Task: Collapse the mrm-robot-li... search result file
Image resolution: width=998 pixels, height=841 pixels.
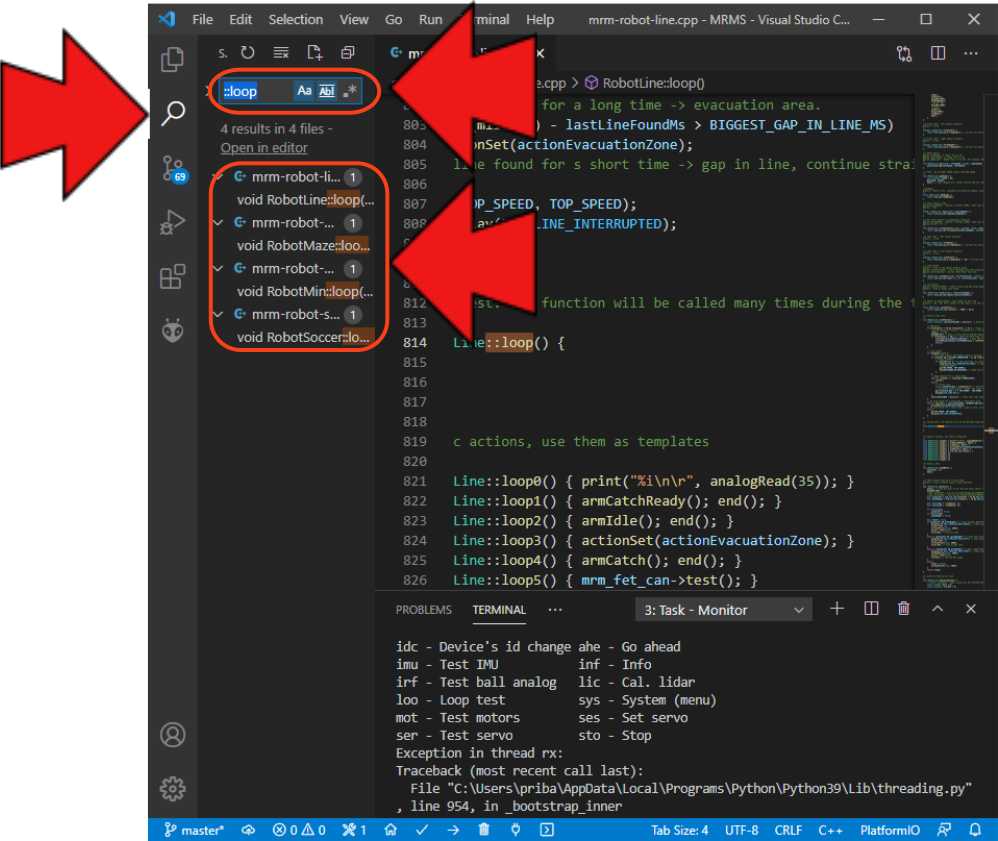Action: click(x=219, y=177)
